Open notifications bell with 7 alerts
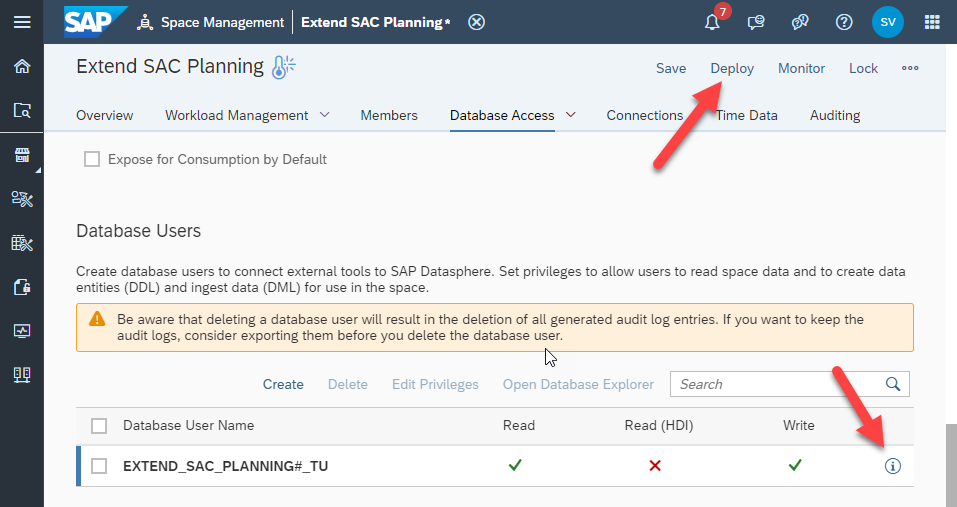 point(712,23)
